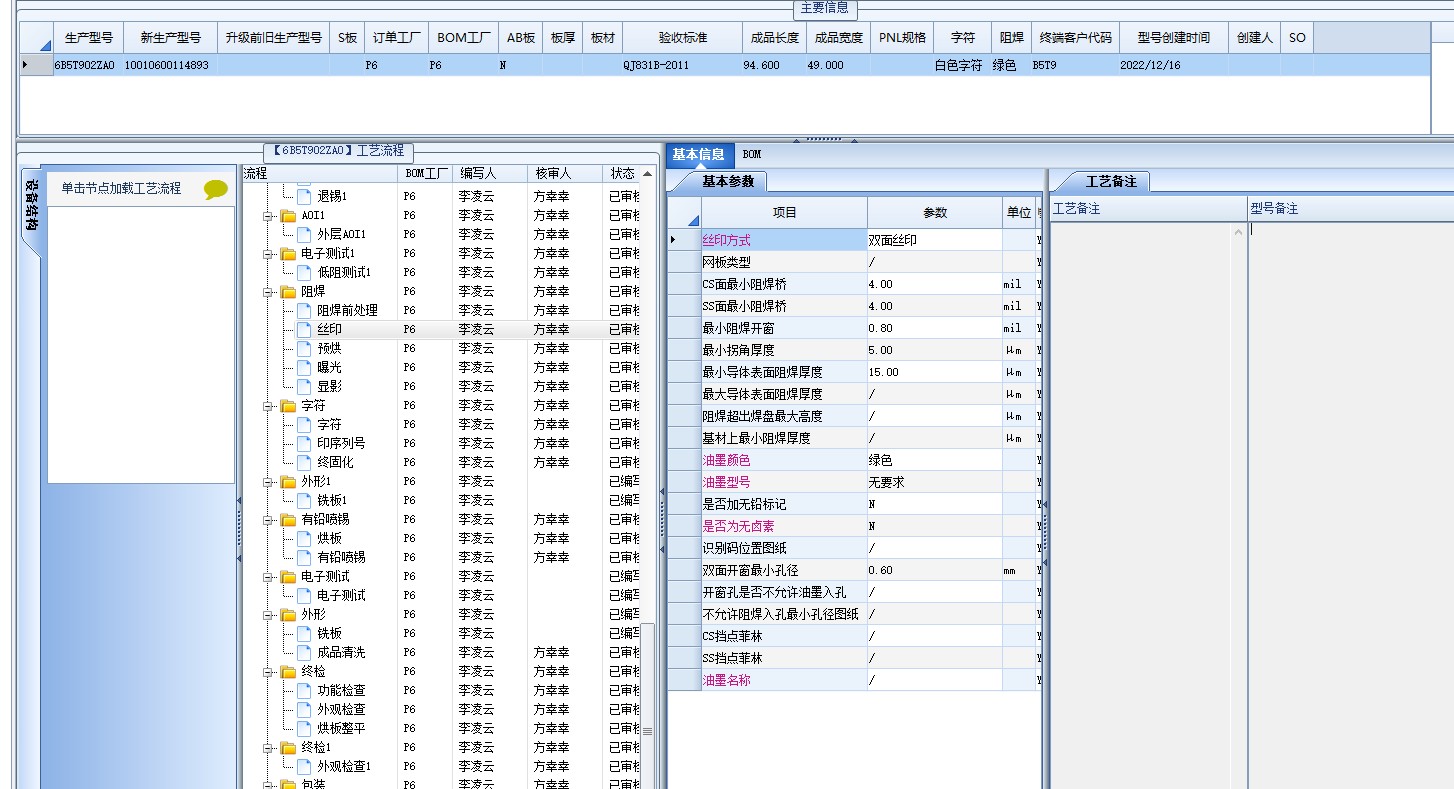Collapse the 字符 folder node
Screen dimensions: 1454x789
[x=268, y=405]
